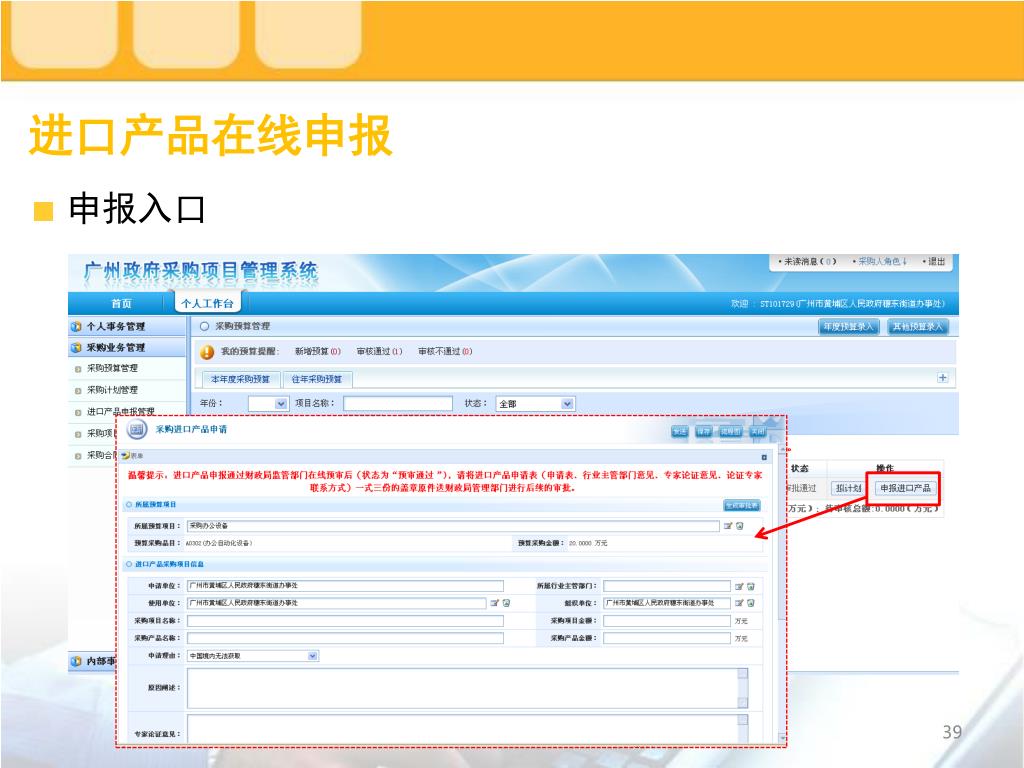
Task: Click the 专家论证意见 text area
Action: click(x=467, y=728)
